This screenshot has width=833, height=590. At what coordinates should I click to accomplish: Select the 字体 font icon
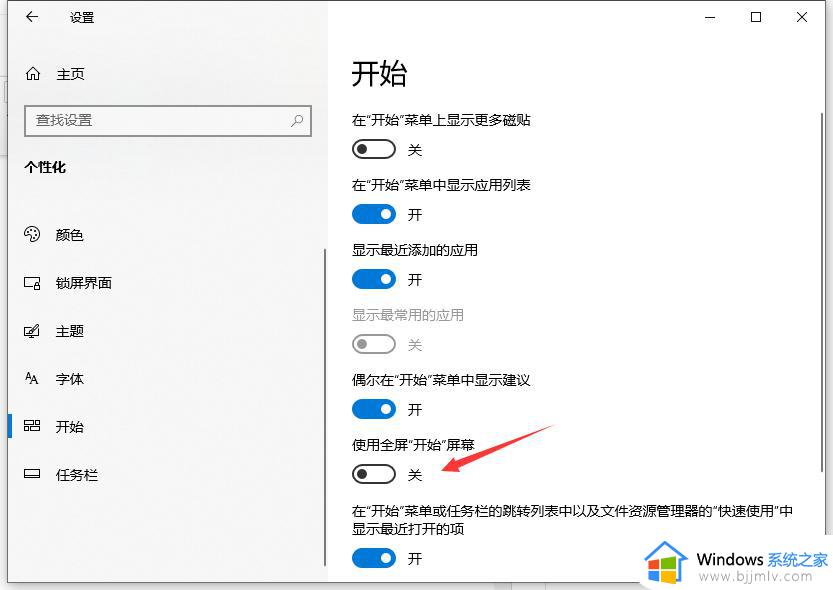(32, 379)
